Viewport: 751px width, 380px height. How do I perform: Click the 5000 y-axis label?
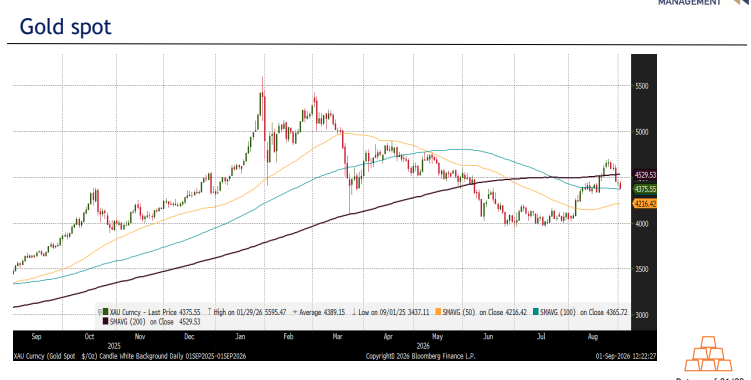[642, 132]
